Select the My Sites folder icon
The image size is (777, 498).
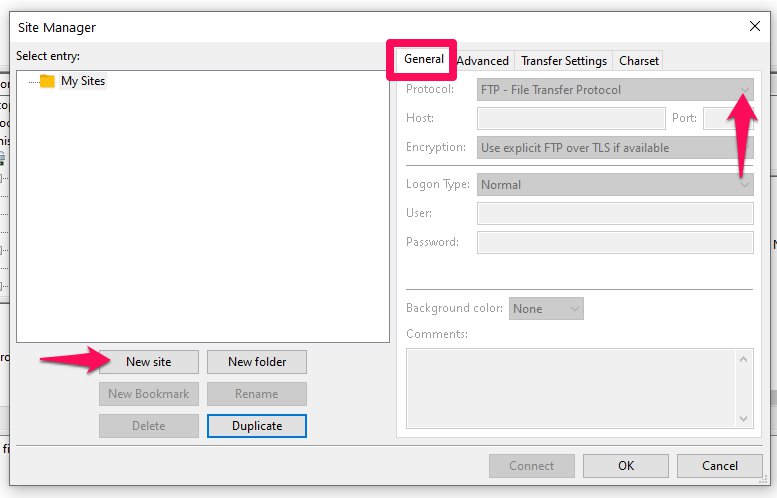click(x=47, y=81)
